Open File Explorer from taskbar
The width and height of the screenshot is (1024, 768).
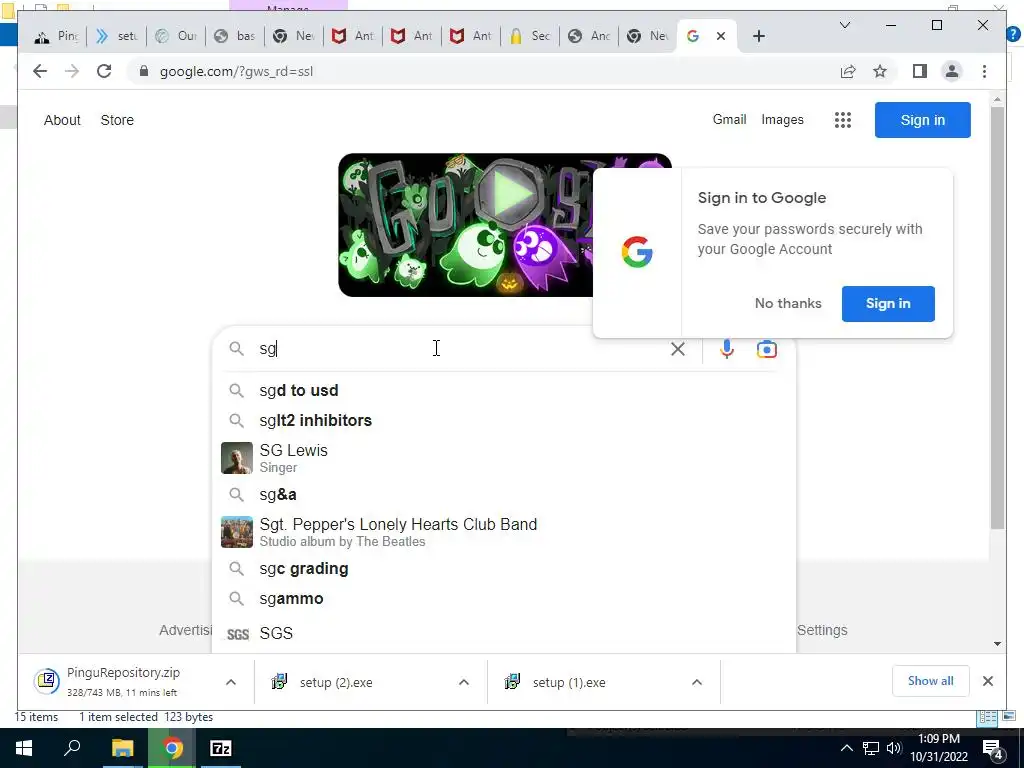122,748
